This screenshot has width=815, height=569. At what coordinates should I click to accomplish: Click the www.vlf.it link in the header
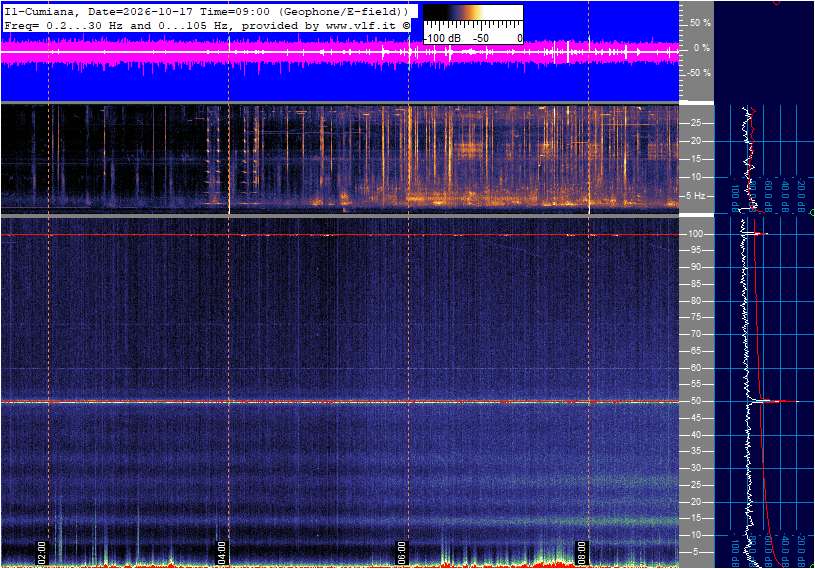[x=360, y=25]
